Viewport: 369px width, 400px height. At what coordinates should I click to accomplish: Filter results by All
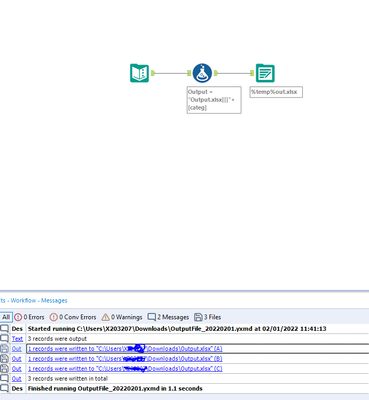(x=6, y=317)
